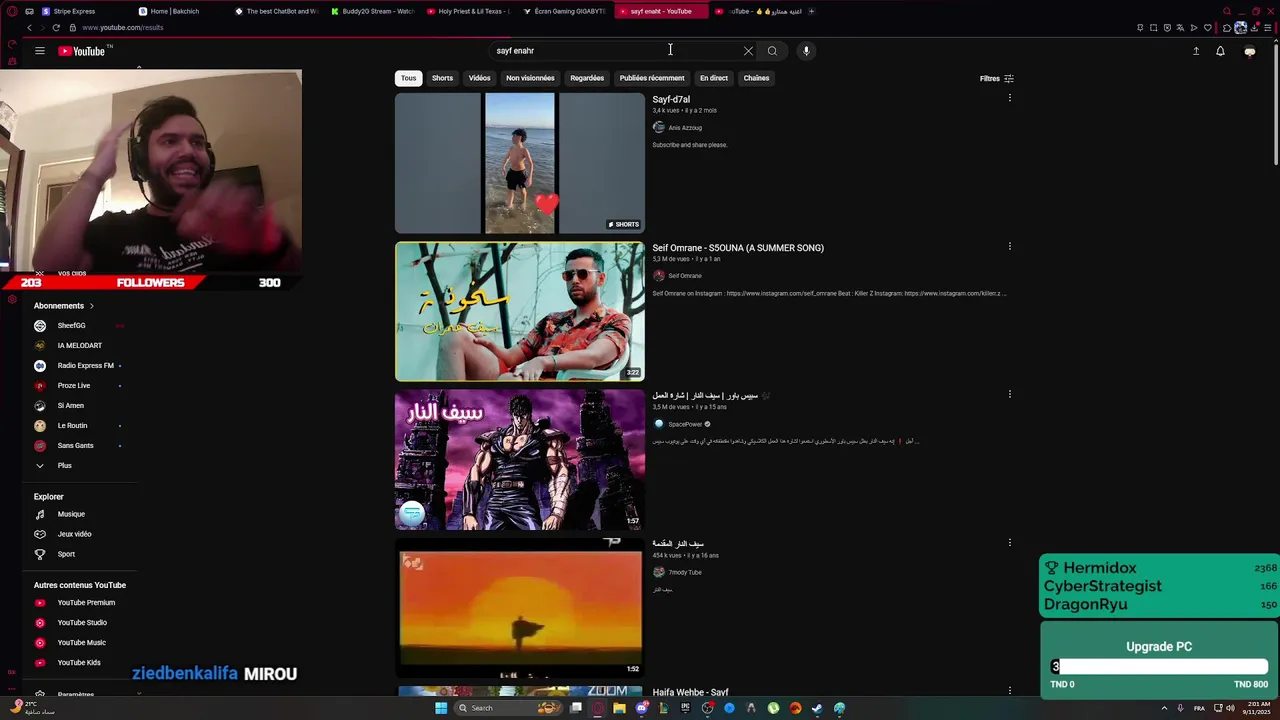Open the Seif Omrane S5OUNA thumbnail
Viewport: 1280px width, 720px height.
point(520,311)
